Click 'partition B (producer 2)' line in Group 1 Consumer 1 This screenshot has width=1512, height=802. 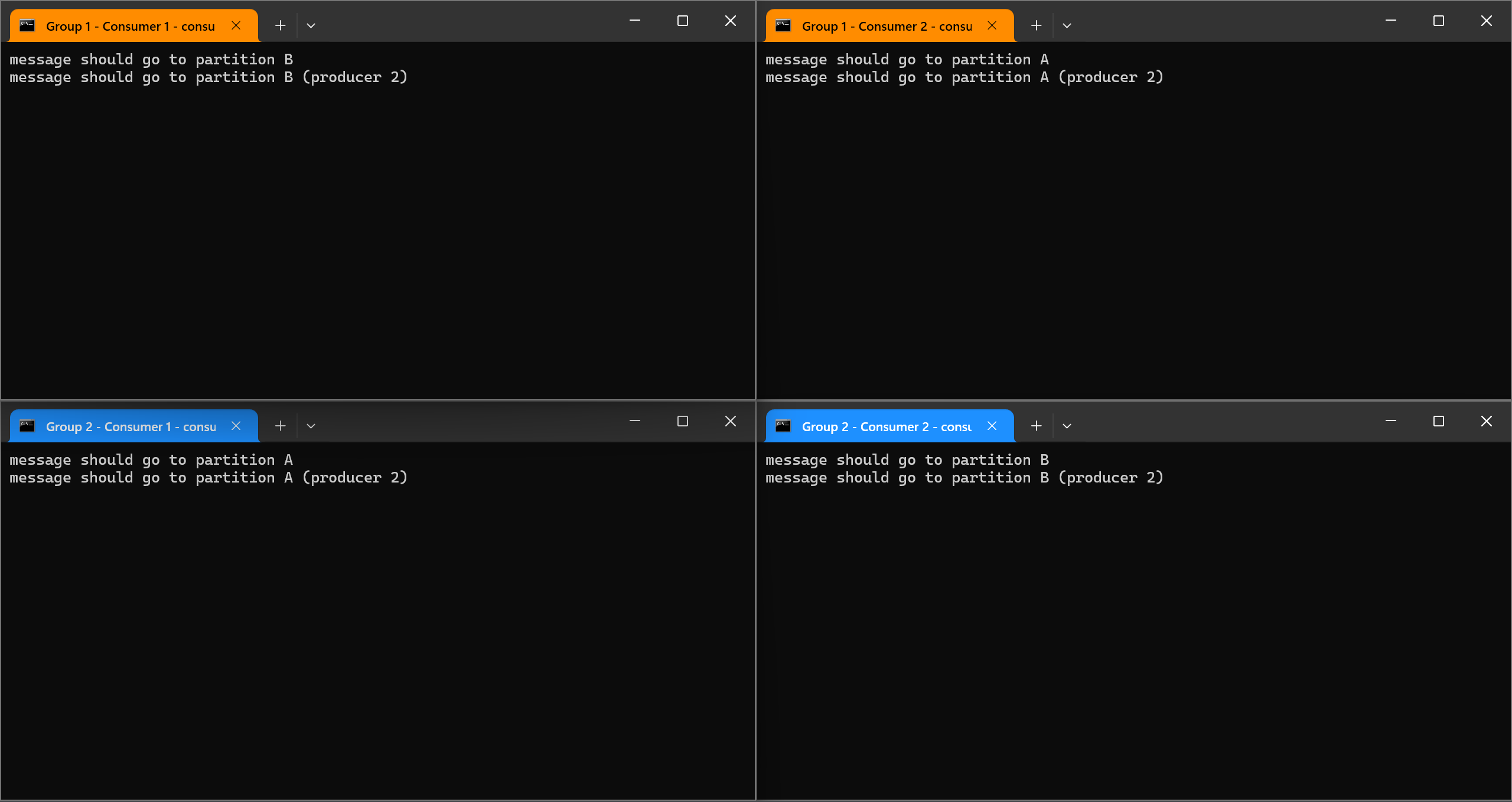point(208,77)
